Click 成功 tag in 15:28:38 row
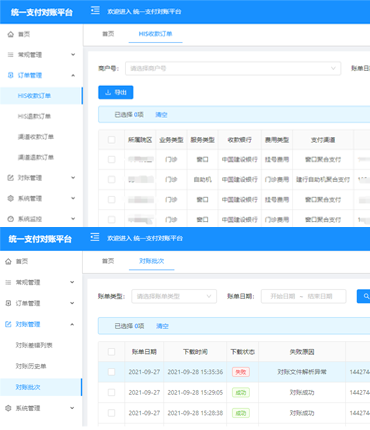The image size is (370, 430). (x=241, y=413)
